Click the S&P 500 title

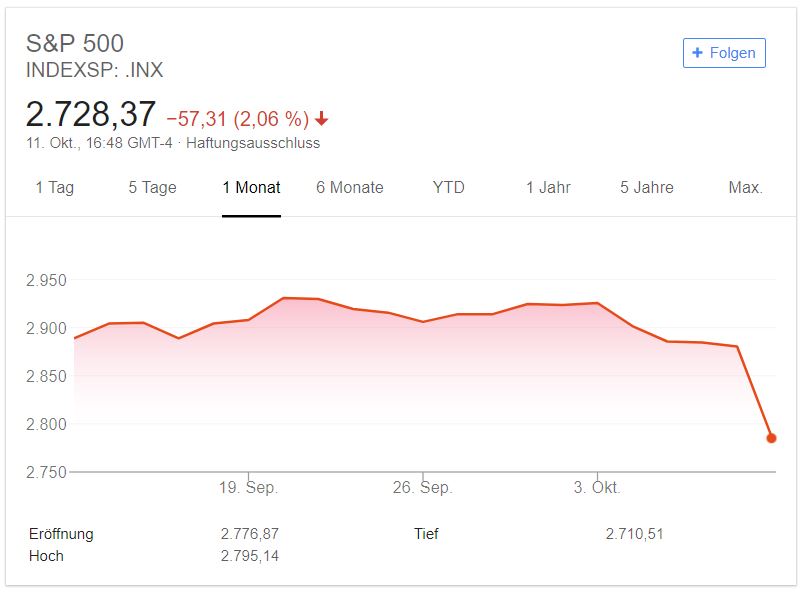coord(75,43)
